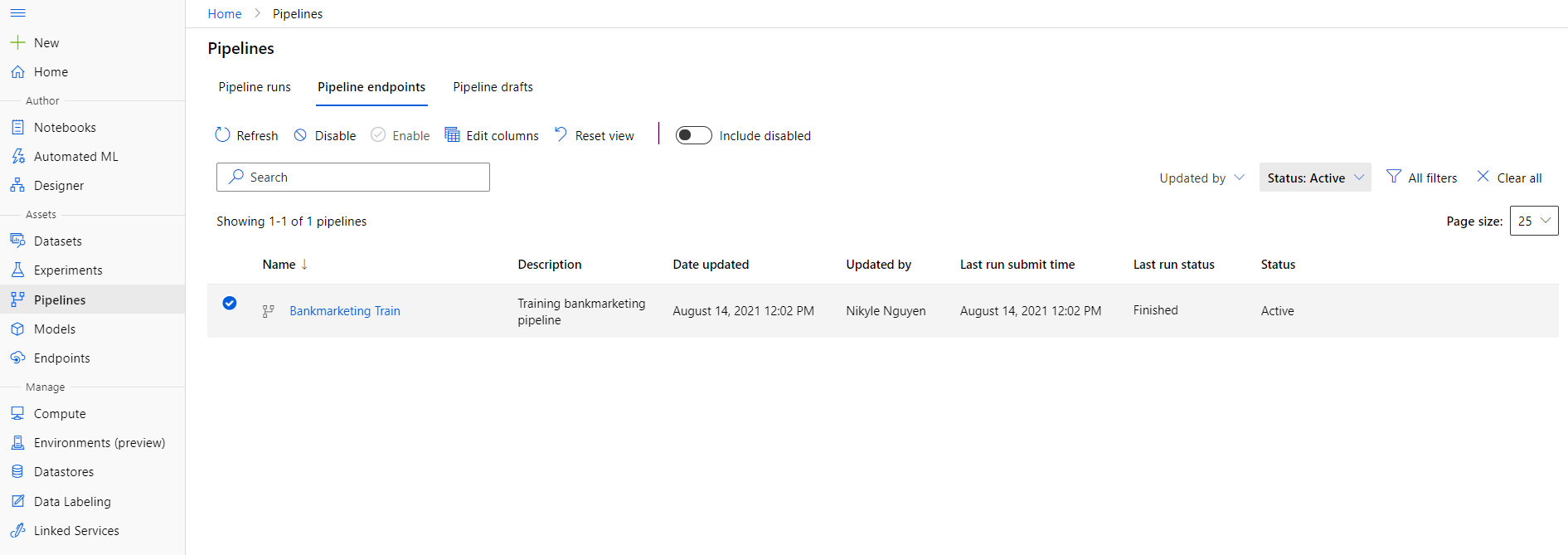Switch to the Pipeline runs tab
The image size is (1568, 555).
click(x=255, y=87)
